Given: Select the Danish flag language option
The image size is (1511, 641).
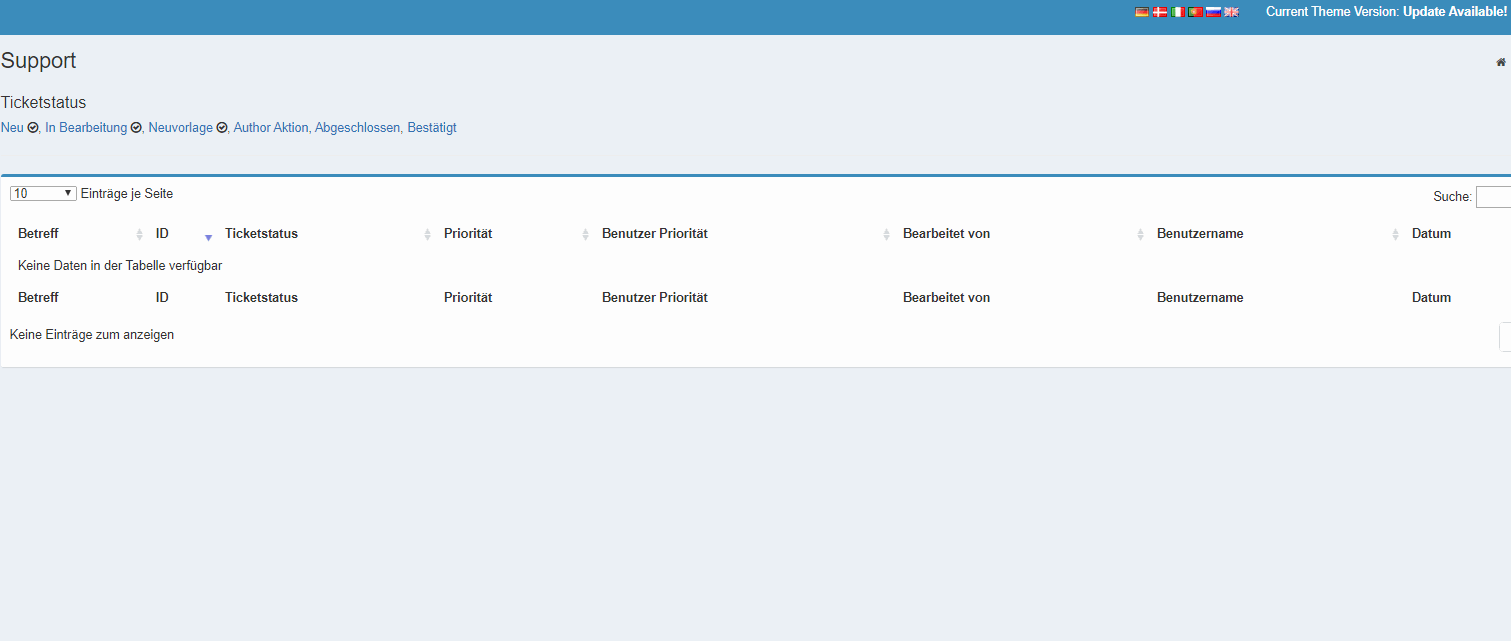Looking at the screenshot, I should pos(1160,12).
